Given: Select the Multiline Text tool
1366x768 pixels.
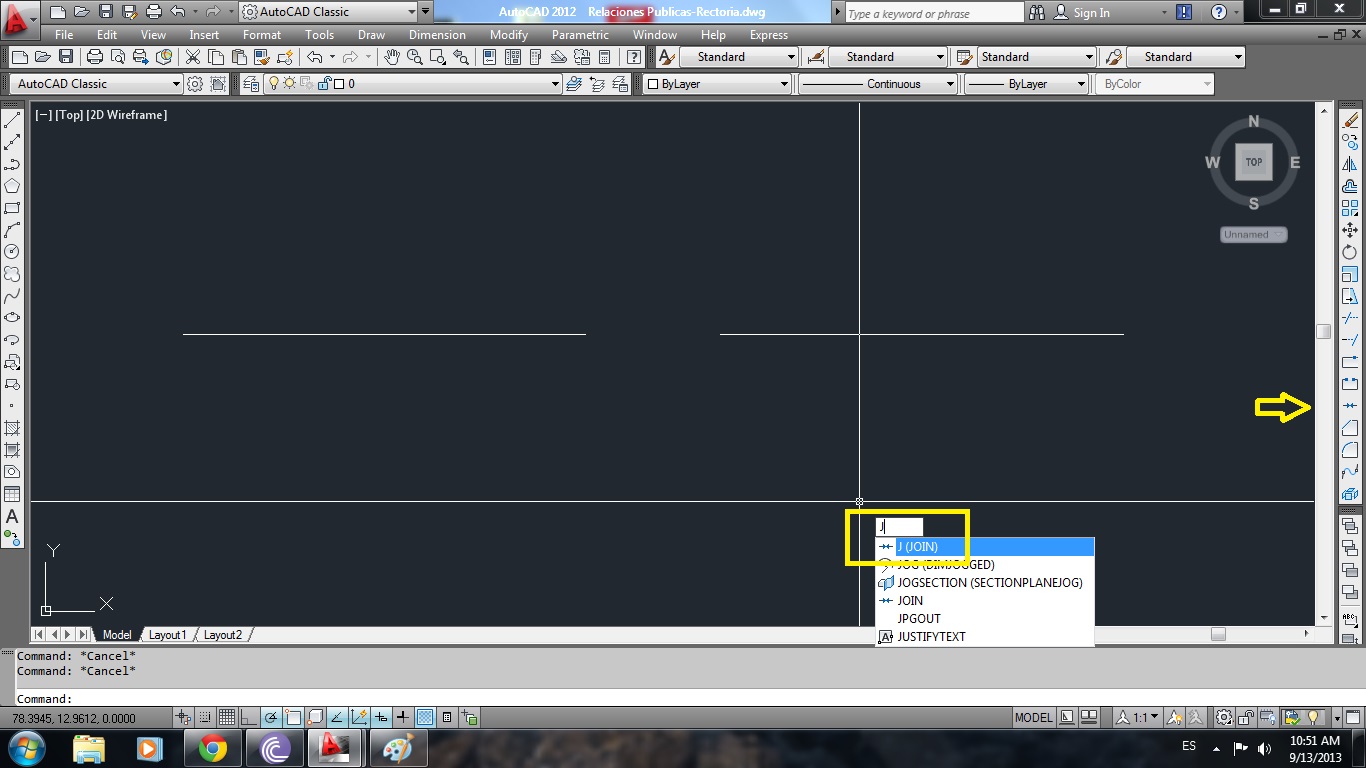Looking at the screenshot, I should point(12,517).
